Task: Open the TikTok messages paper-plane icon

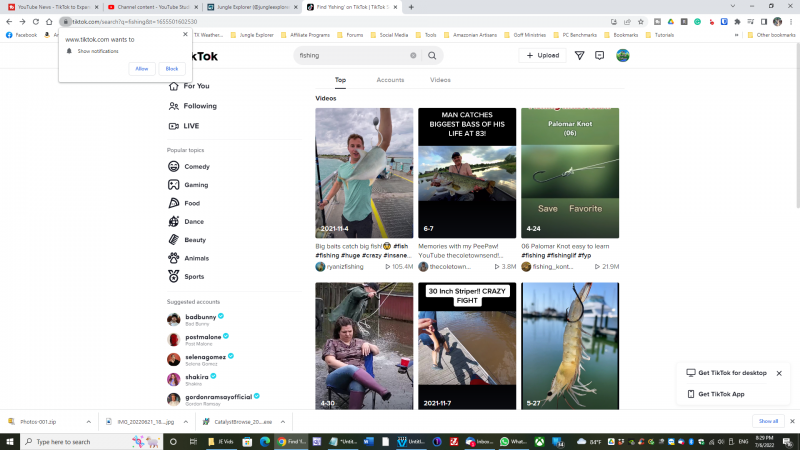Action: (579, 55)
